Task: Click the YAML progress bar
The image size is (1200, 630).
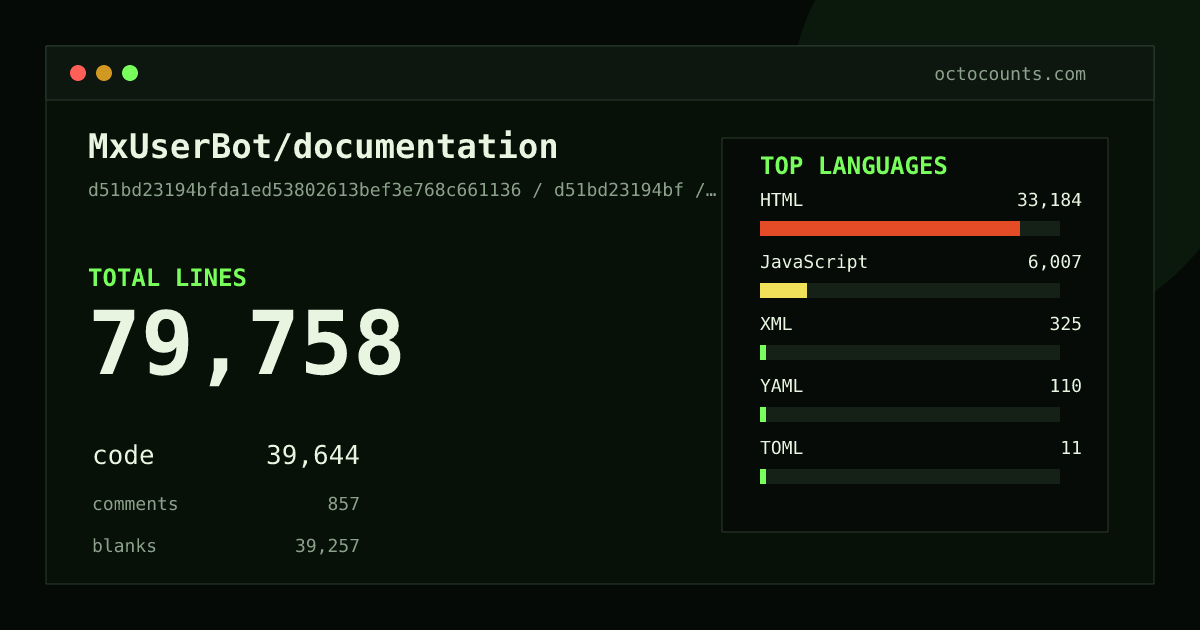Action: click(x=910, y=414)
